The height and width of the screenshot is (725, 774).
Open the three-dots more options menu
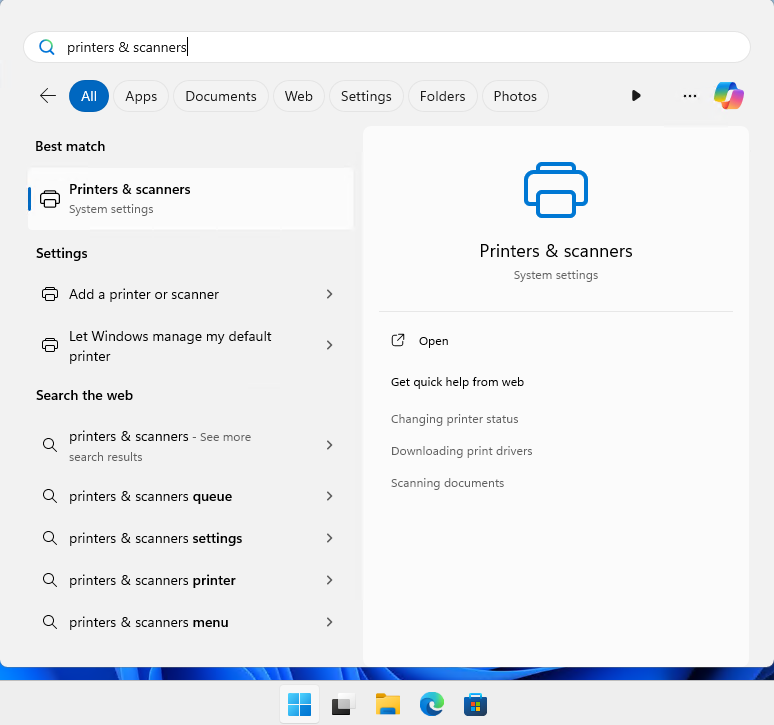[690, 96]
